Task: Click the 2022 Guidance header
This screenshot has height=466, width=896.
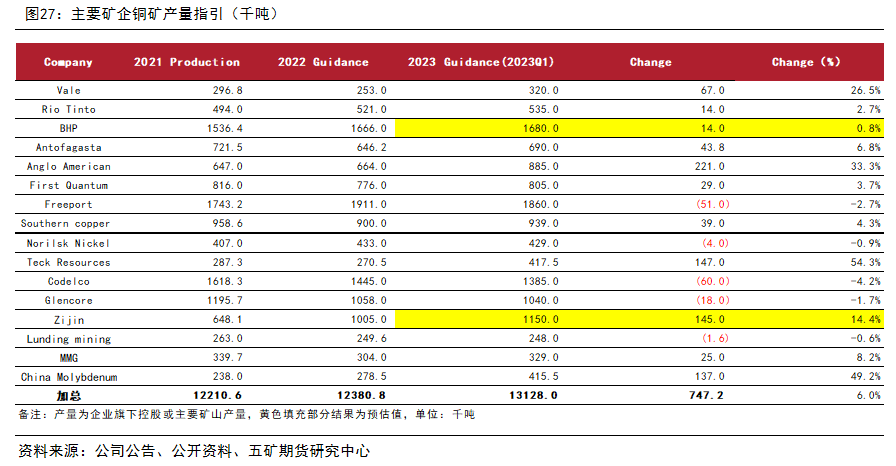Action: [323, 62]
